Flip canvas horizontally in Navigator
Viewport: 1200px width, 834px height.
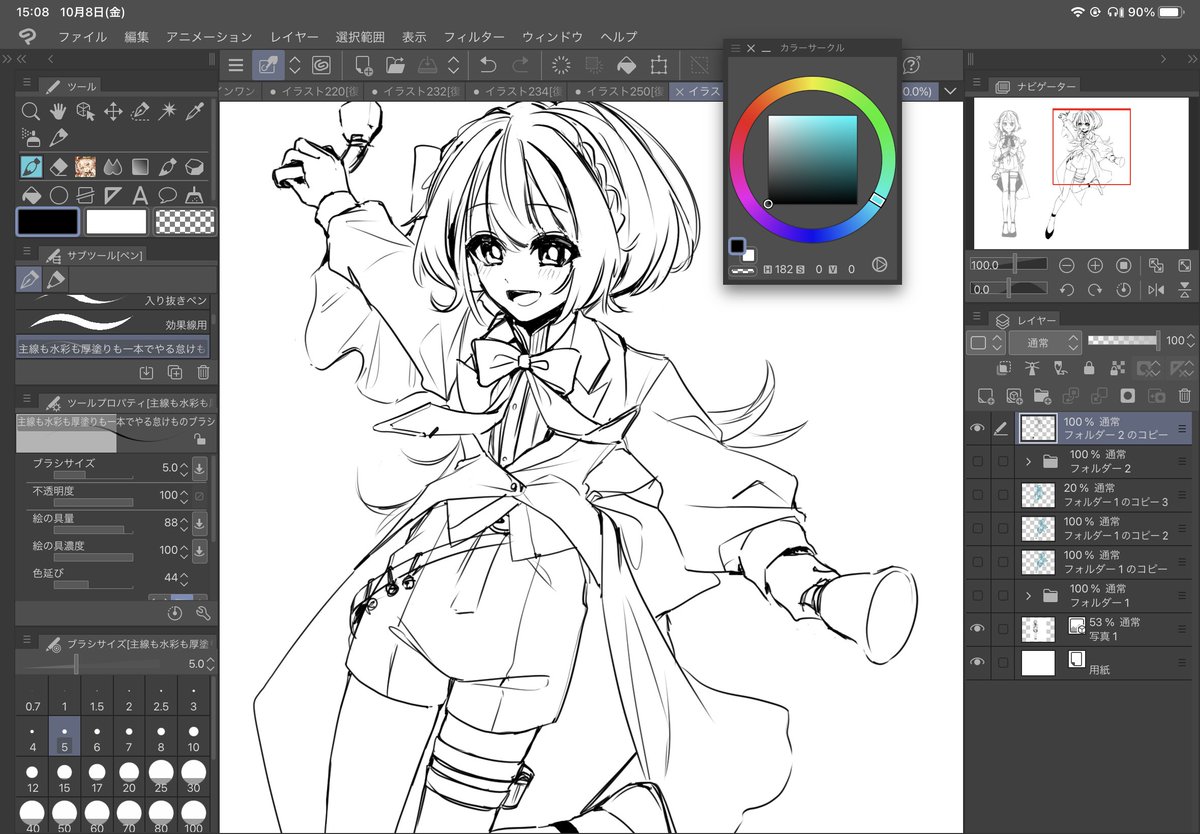[x=1157, y=290]
